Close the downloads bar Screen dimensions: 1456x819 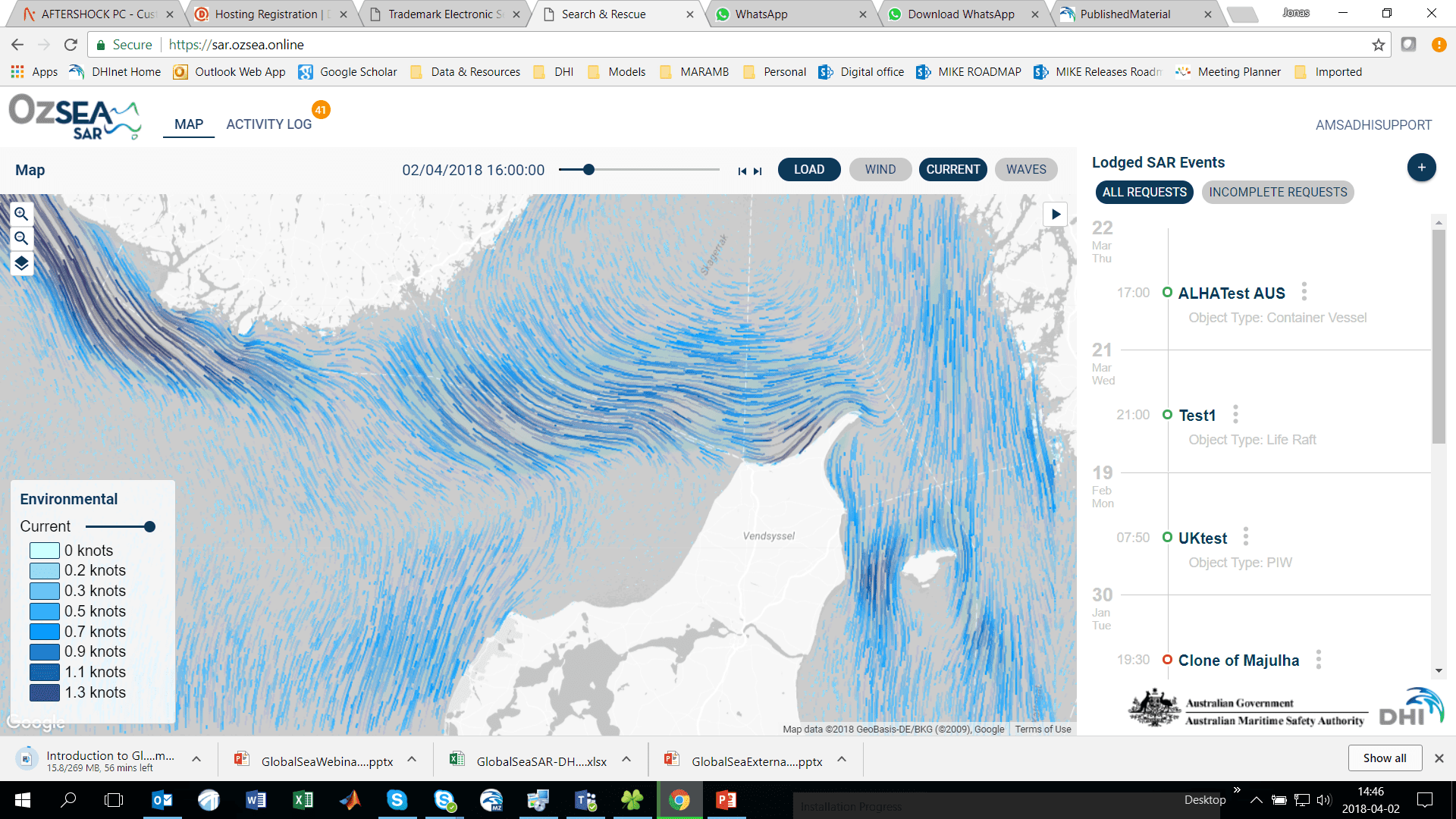pos(1439,758)
